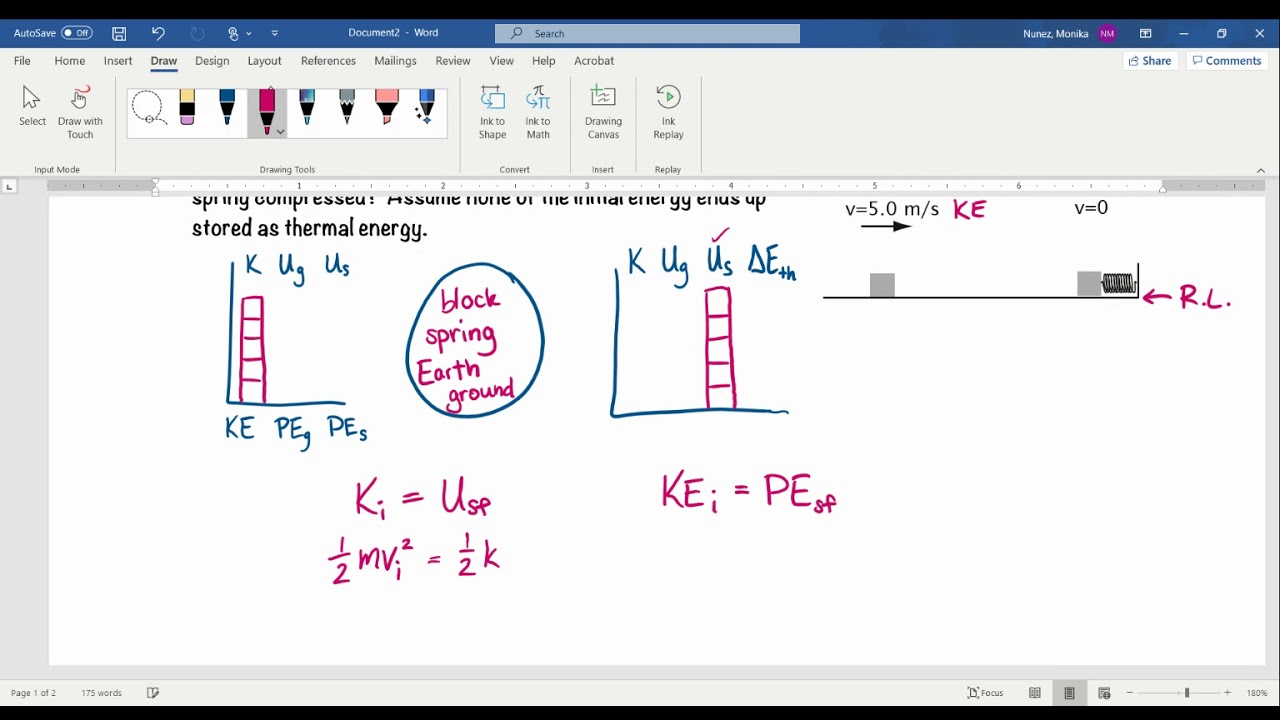The image size is (1280, 720).
Task: Select the Eraser tool
Action: tap(187, 107)
